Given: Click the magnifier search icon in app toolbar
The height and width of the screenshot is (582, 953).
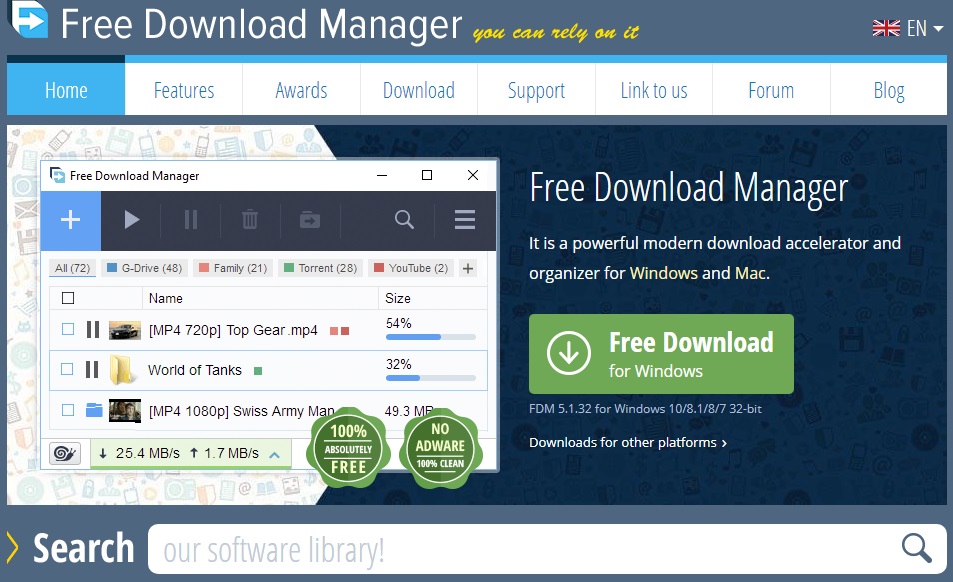Looking at the screenshot, I should click(x=404, y=219).
